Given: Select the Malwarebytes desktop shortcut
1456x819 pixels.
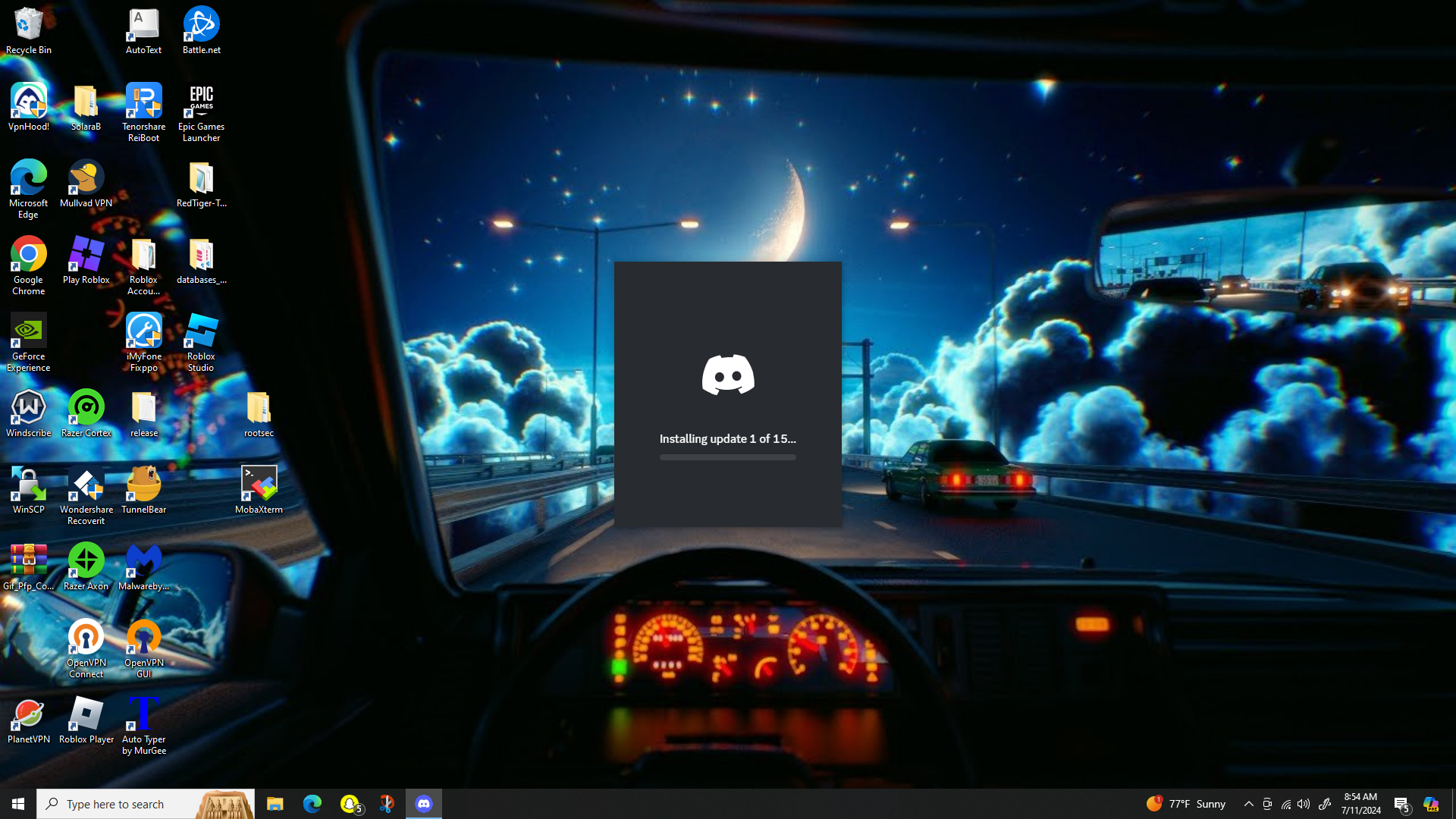Looking at the screenshot, I should pos(143,566).
